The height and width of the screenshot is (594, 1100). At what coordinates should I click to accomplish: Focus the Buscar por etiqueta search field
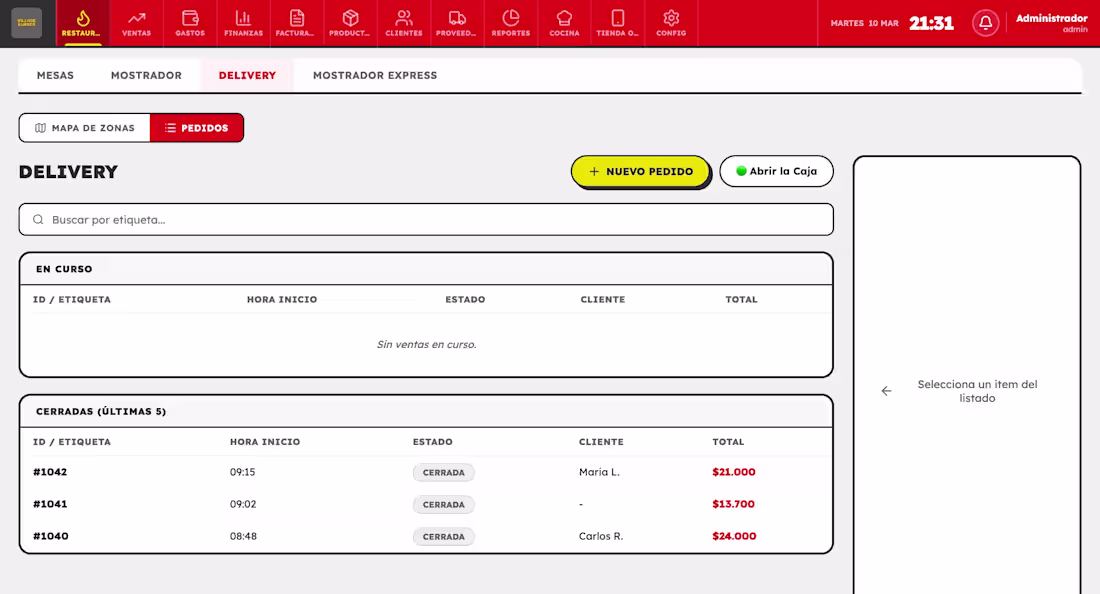(426, 220)
